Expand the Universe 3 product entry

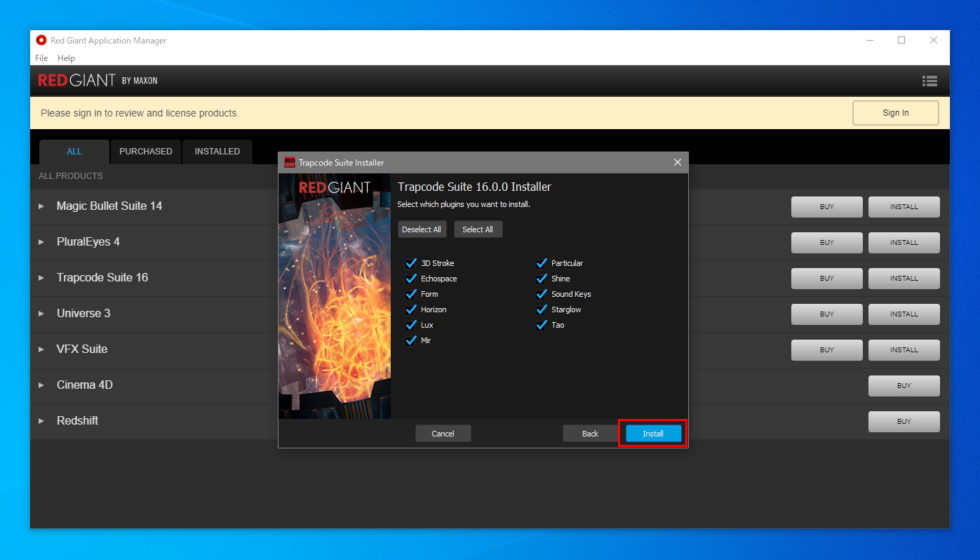coord(41,314)
